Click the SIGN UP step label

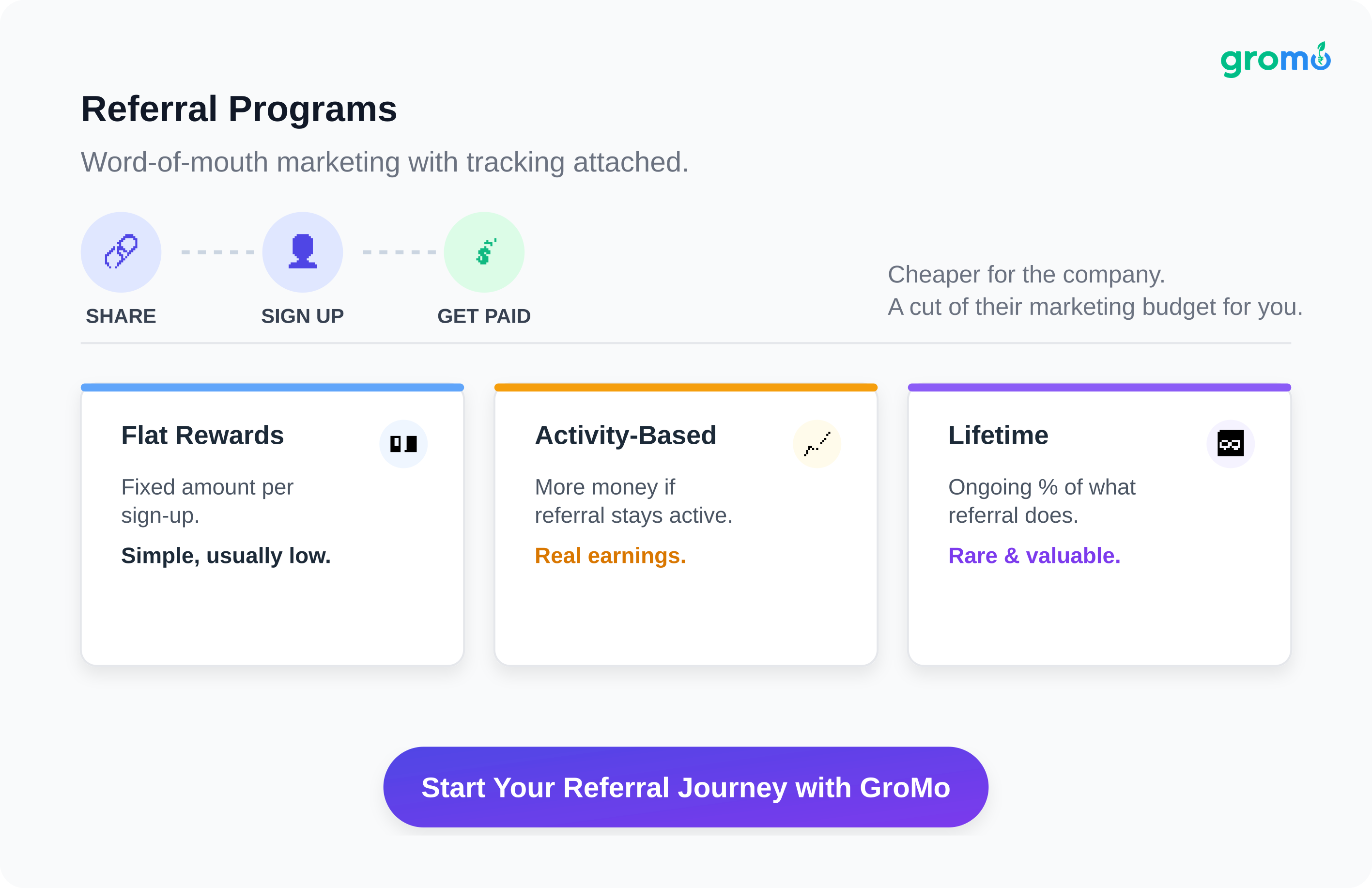click(x=303, y=316)
